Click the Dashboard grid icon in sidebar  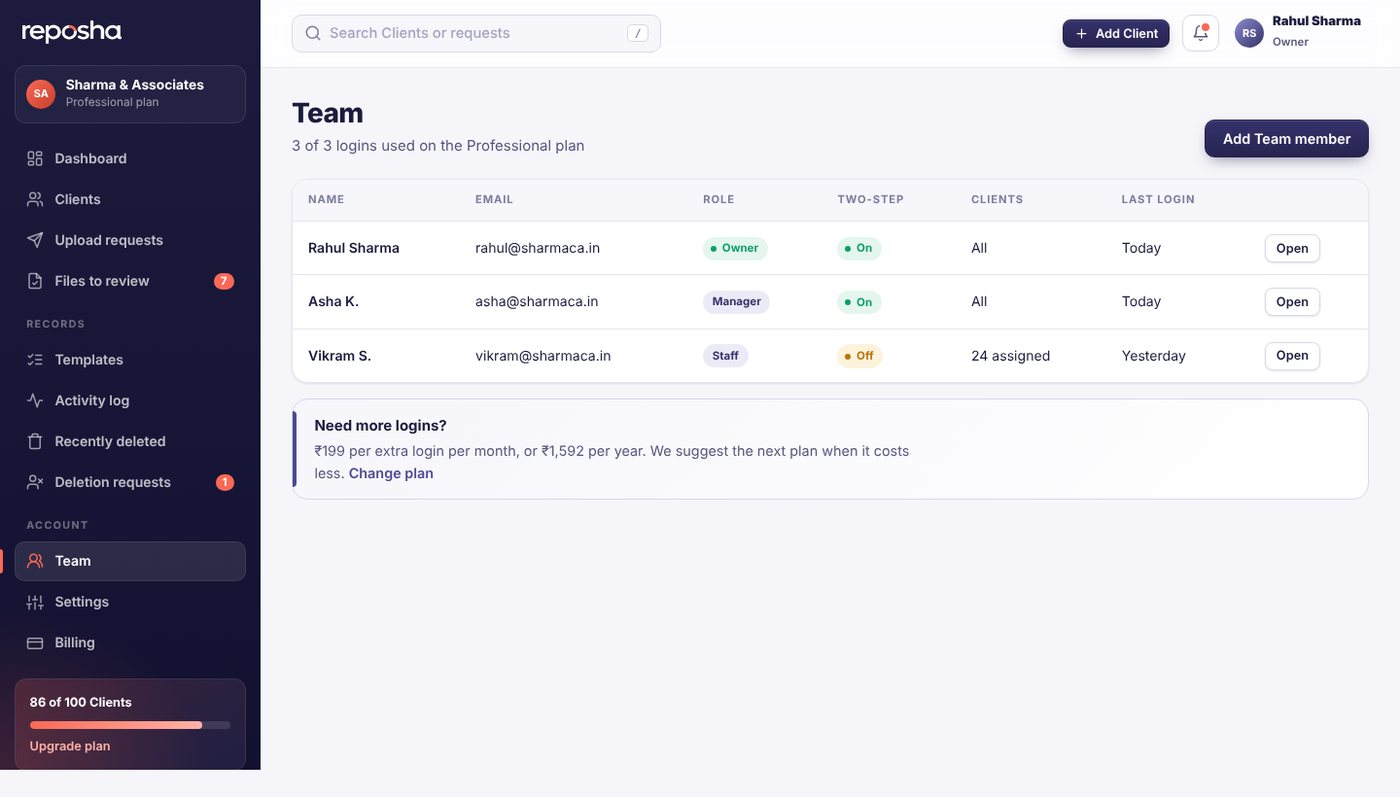(35, 158)
